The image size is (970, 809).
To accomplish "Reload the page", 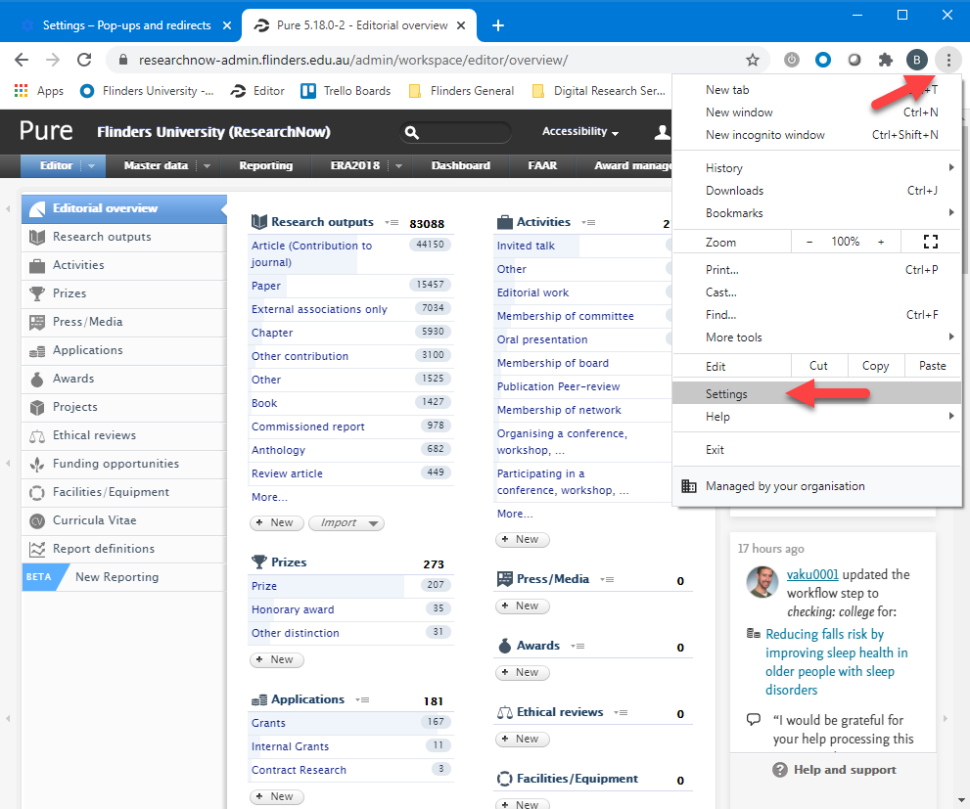I will [84, 60].
